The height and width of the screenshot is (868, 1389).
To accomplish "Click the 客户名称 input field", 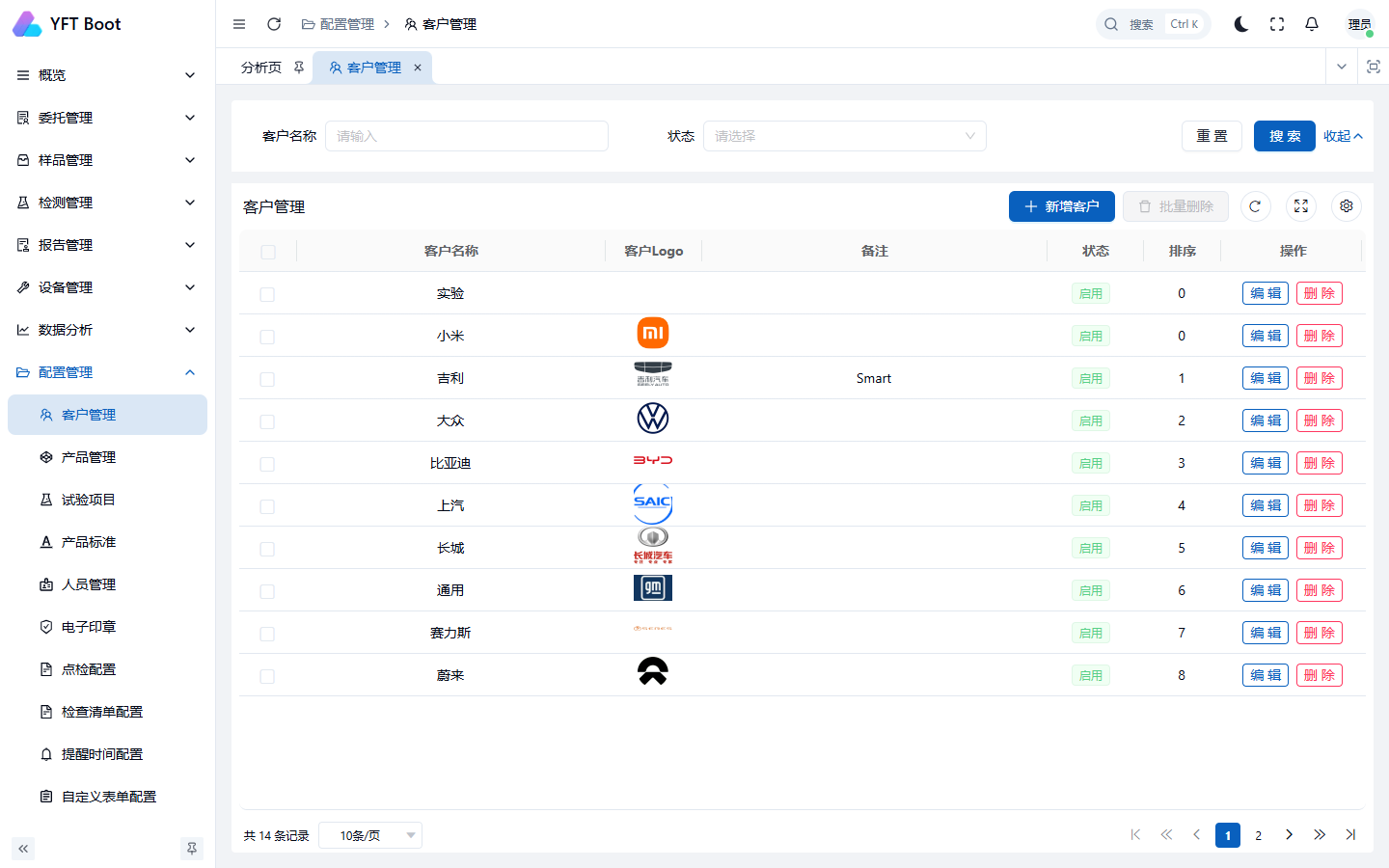I will 467,136.
